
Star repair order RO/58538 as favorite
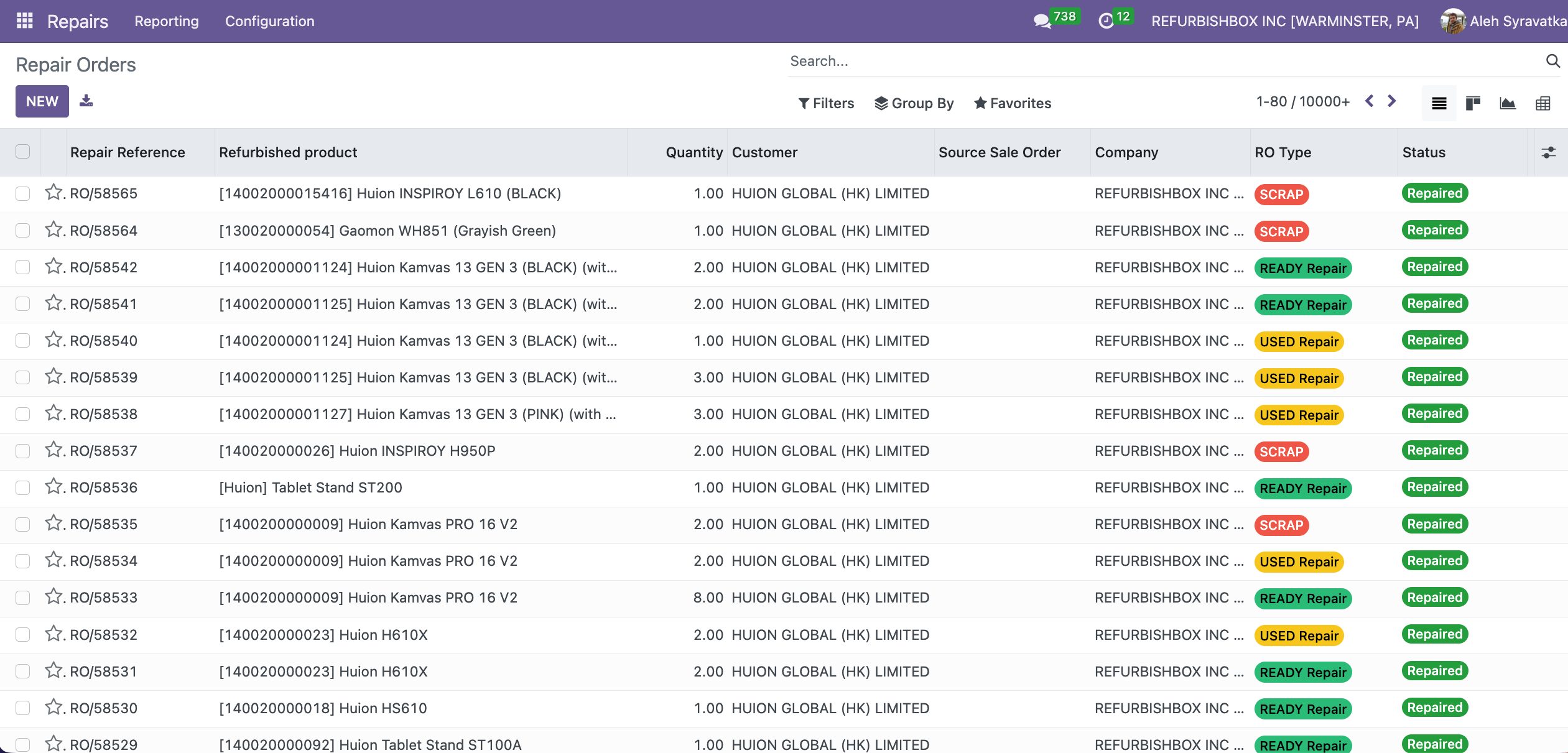click(53, 413)
